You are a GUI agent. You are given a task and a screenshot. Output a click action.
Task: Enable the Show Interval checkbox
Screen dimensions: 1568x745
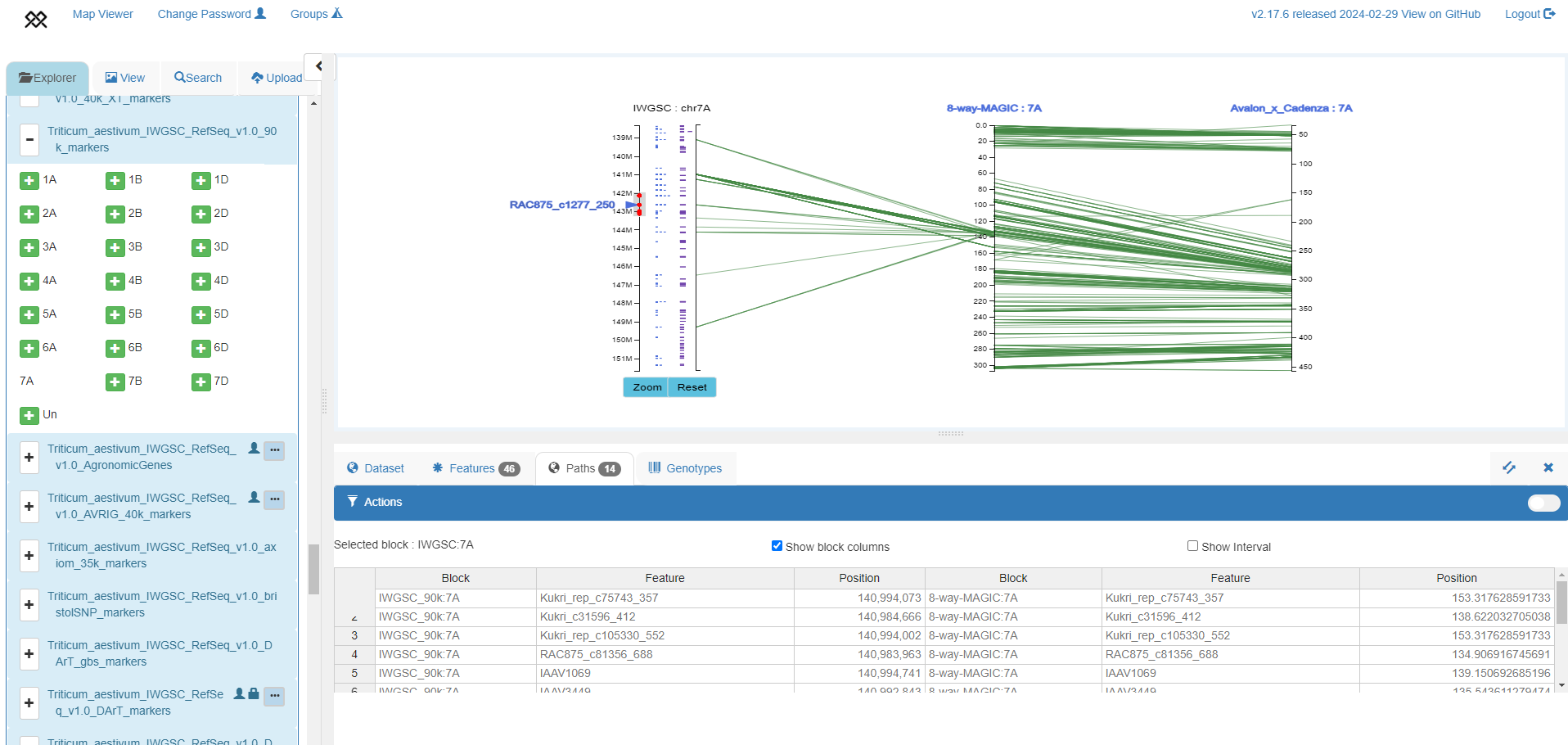click(x=1192, y=545)
